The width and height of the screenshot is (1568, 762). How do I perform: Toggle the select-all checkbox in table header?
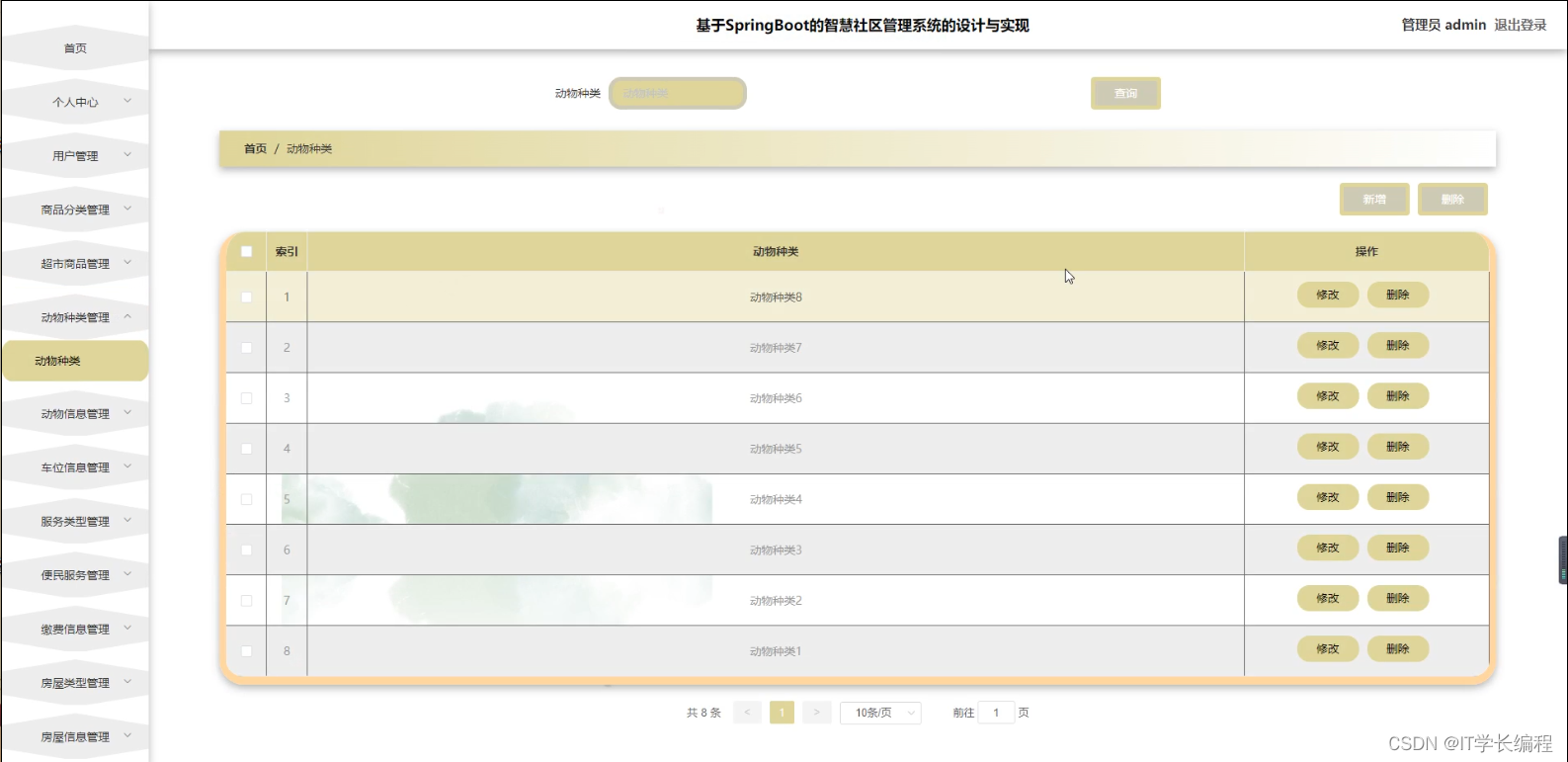[246, 251]
